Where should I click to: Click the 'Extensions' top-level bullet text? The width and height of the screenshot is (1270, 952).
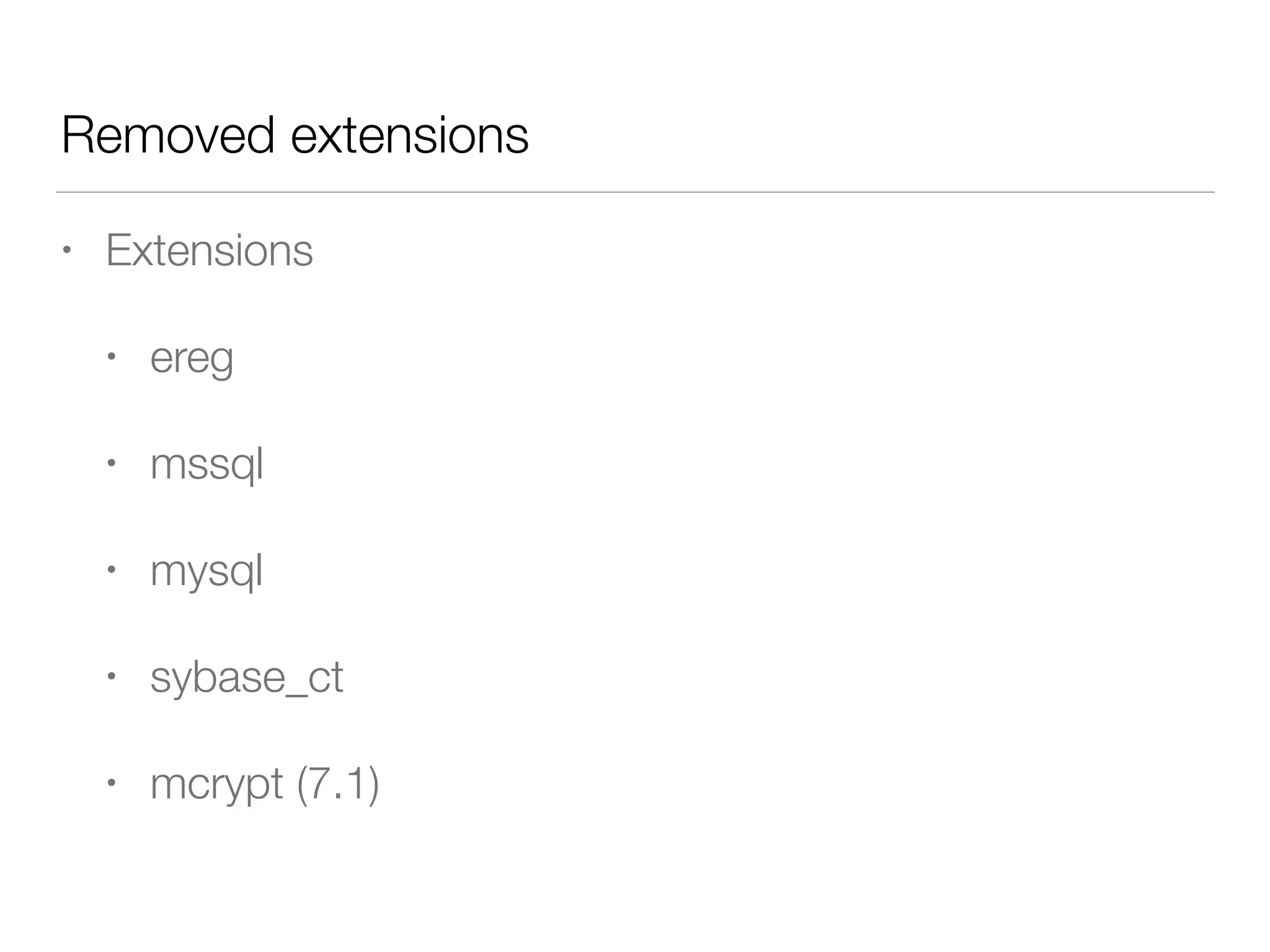(x=210, y=250)
